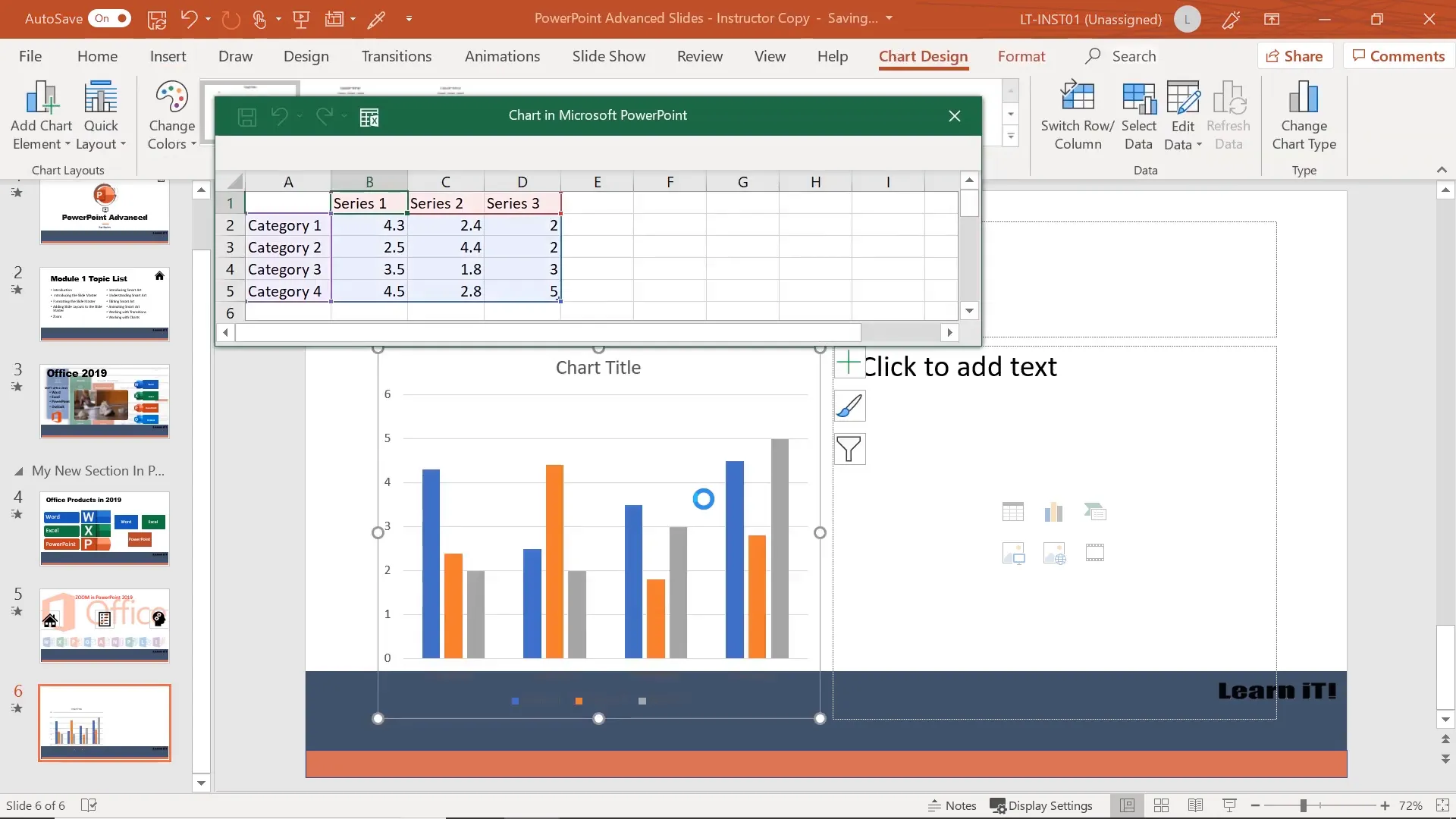
Task: Click Switch Row/Column button
Action: (x=1077, y=116)
